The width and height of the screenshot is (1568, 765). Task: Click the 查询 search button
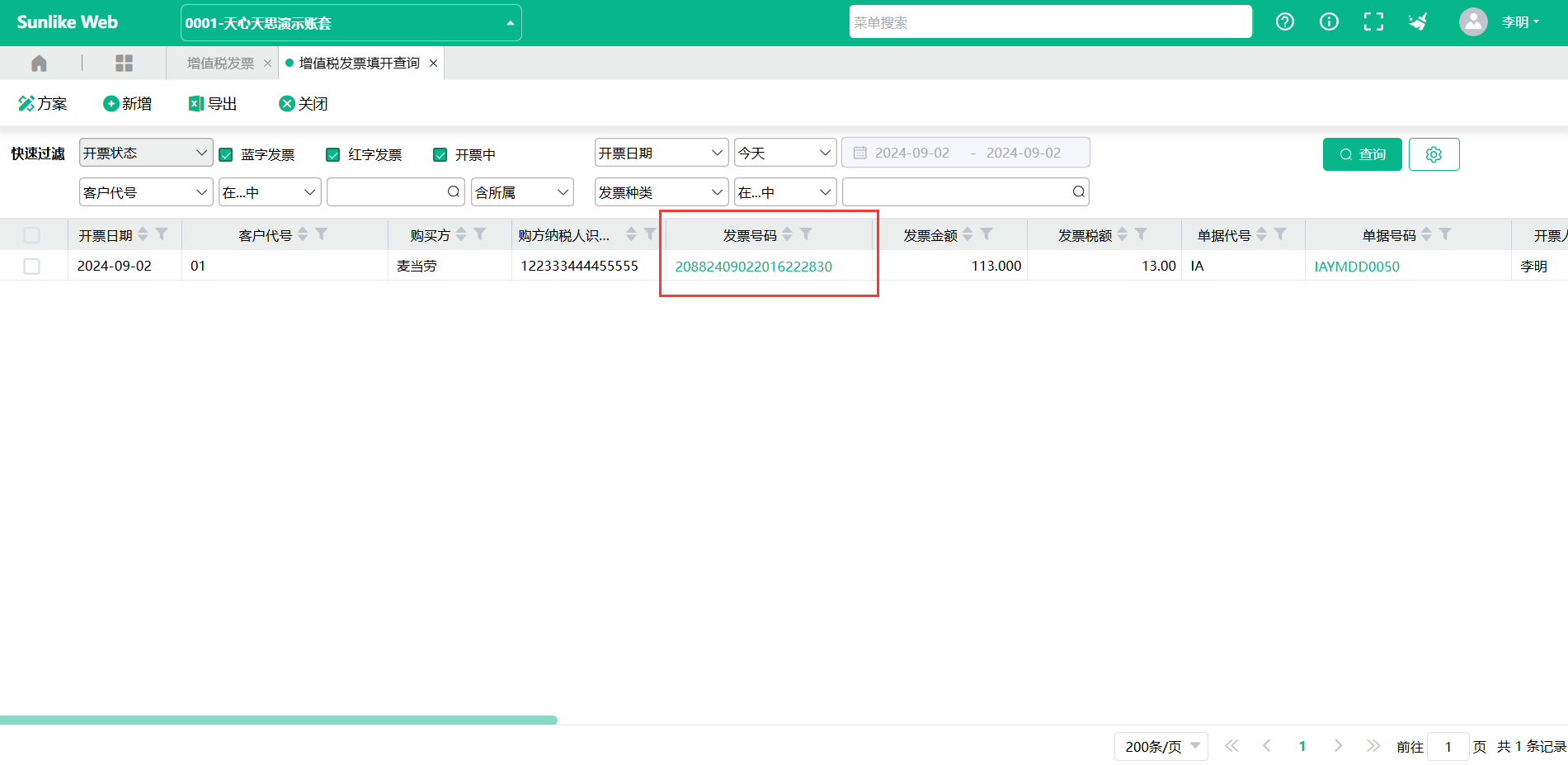[x=1363, y=154]
